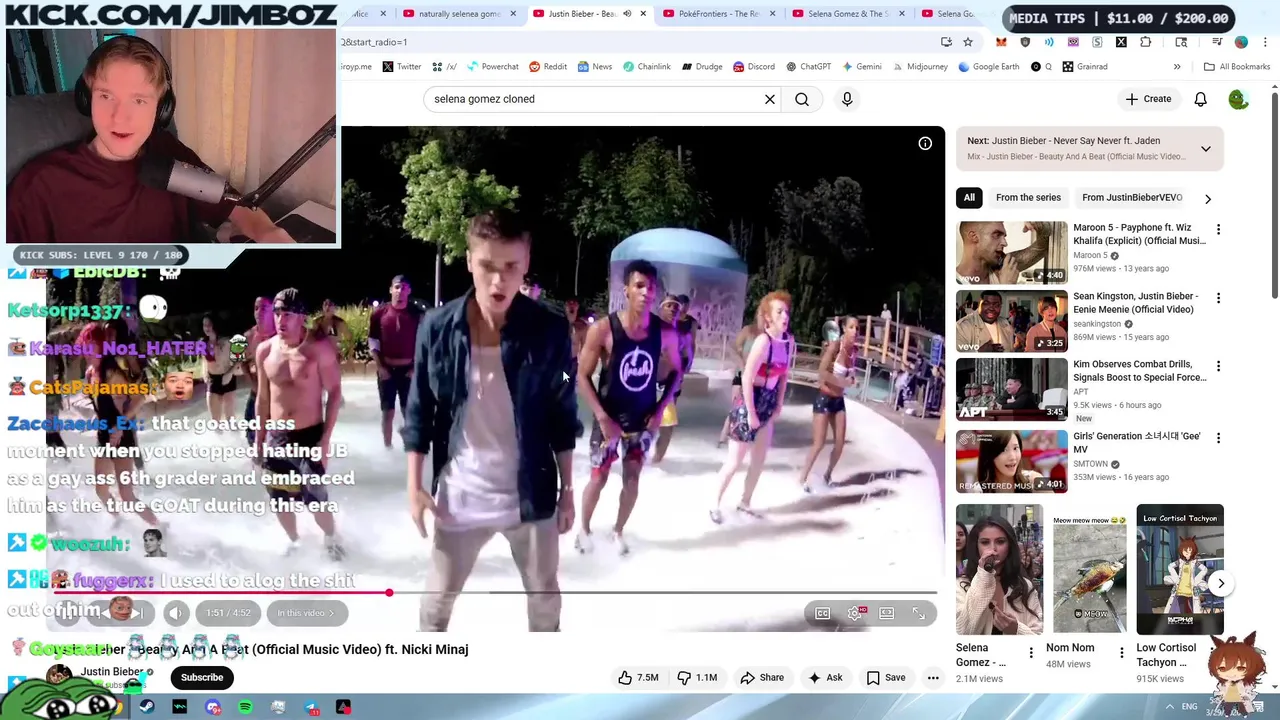The width and height of the screenshot is (1280, 720).
Task: Select From the series chip
Action: coord(1028,198)
